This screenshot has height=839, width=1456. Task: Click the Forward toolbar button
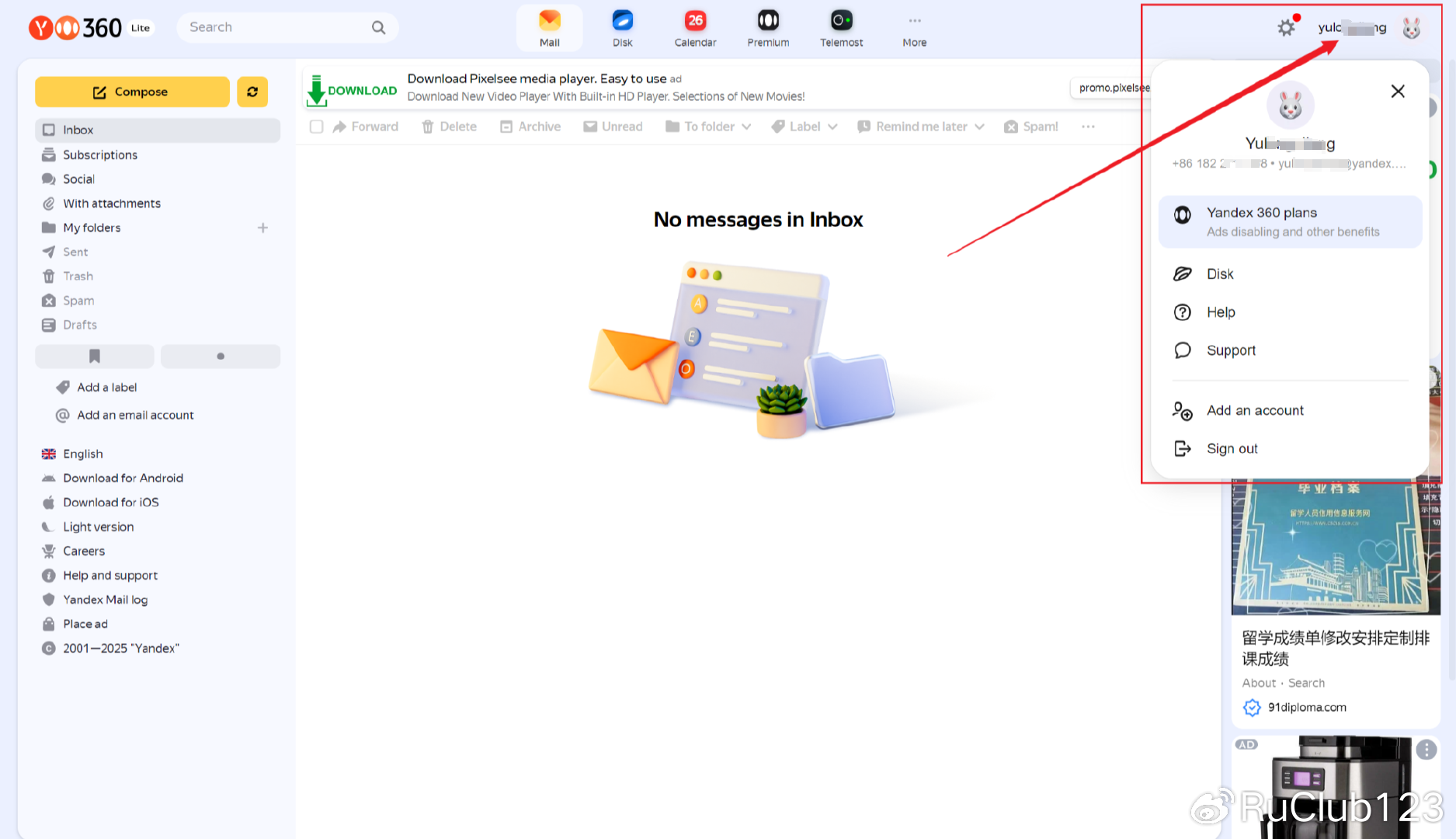point(365,127)
